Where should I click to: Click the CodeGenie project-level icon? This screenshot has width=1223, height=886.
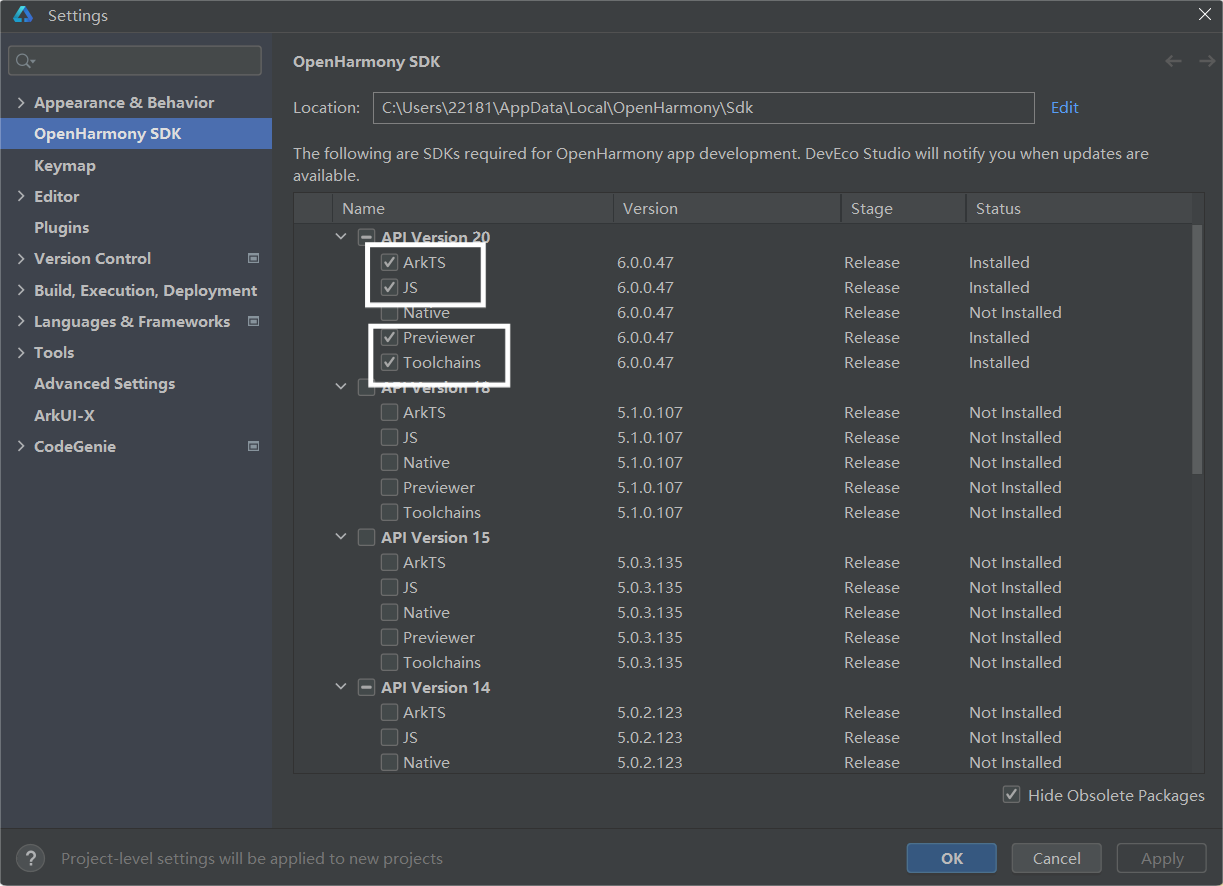[x=253, y=446]
